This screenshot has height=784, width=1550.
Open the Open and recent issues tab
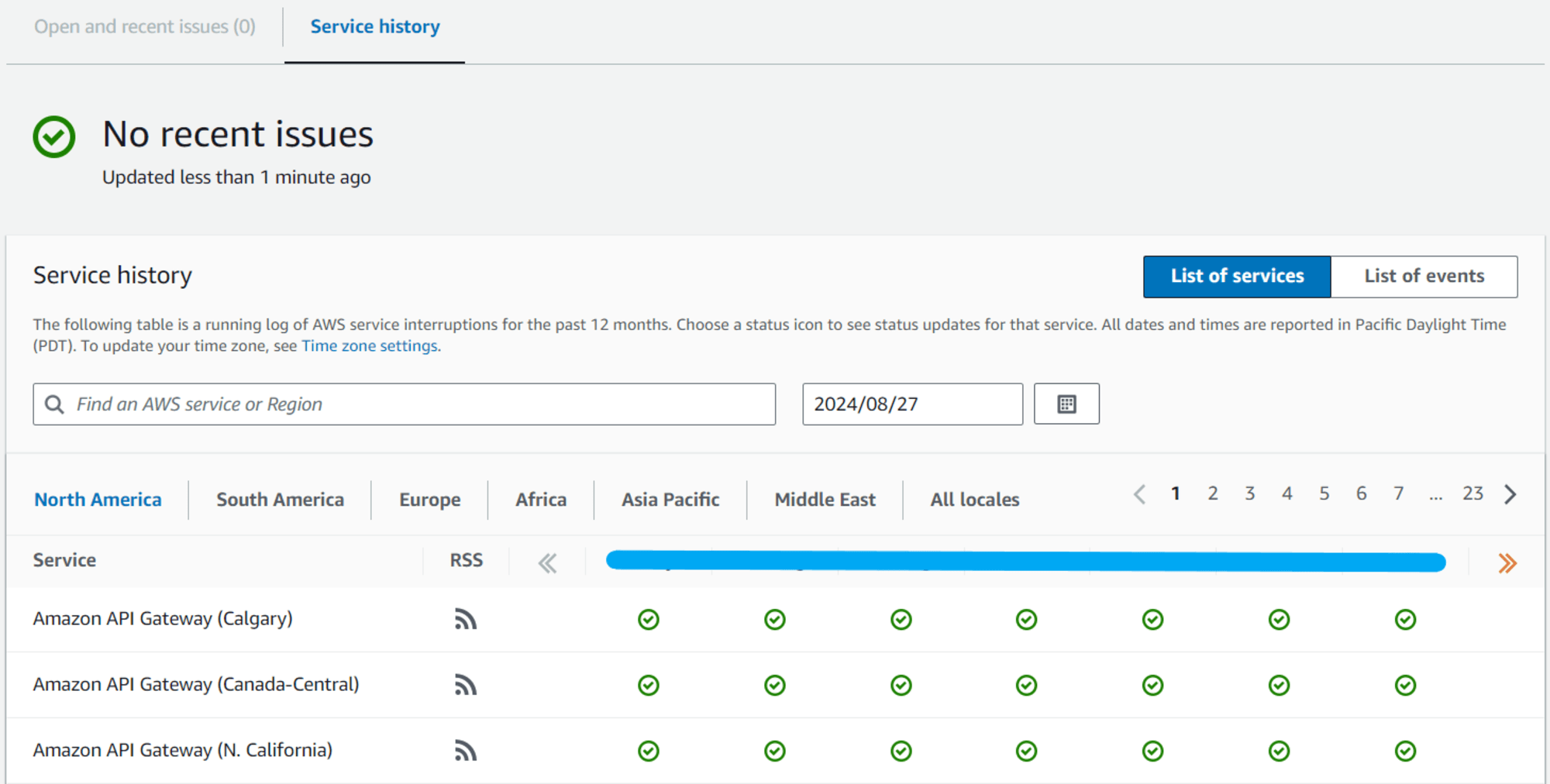(x=145, y=26)
